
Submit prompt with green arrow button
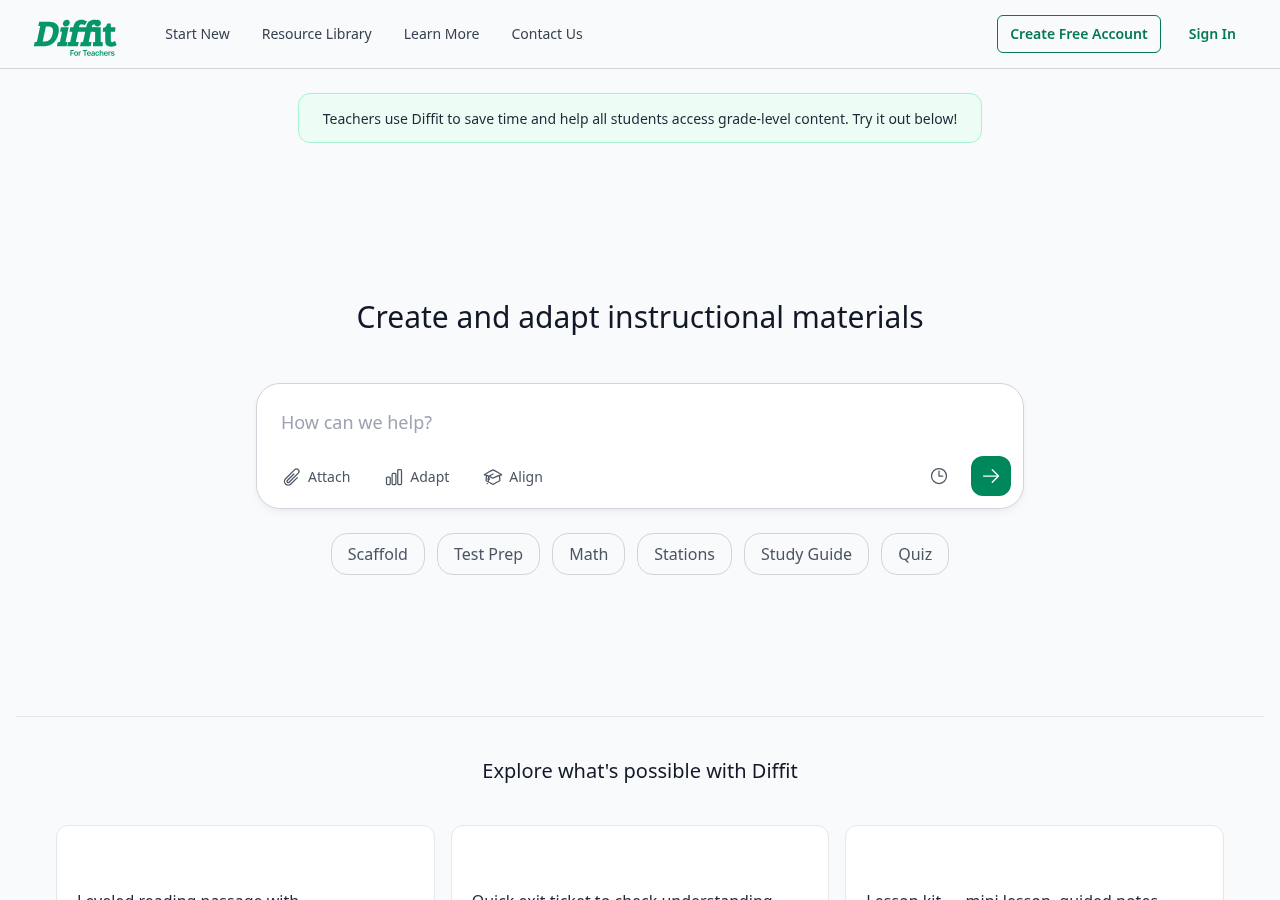click(x=991, y=476)
